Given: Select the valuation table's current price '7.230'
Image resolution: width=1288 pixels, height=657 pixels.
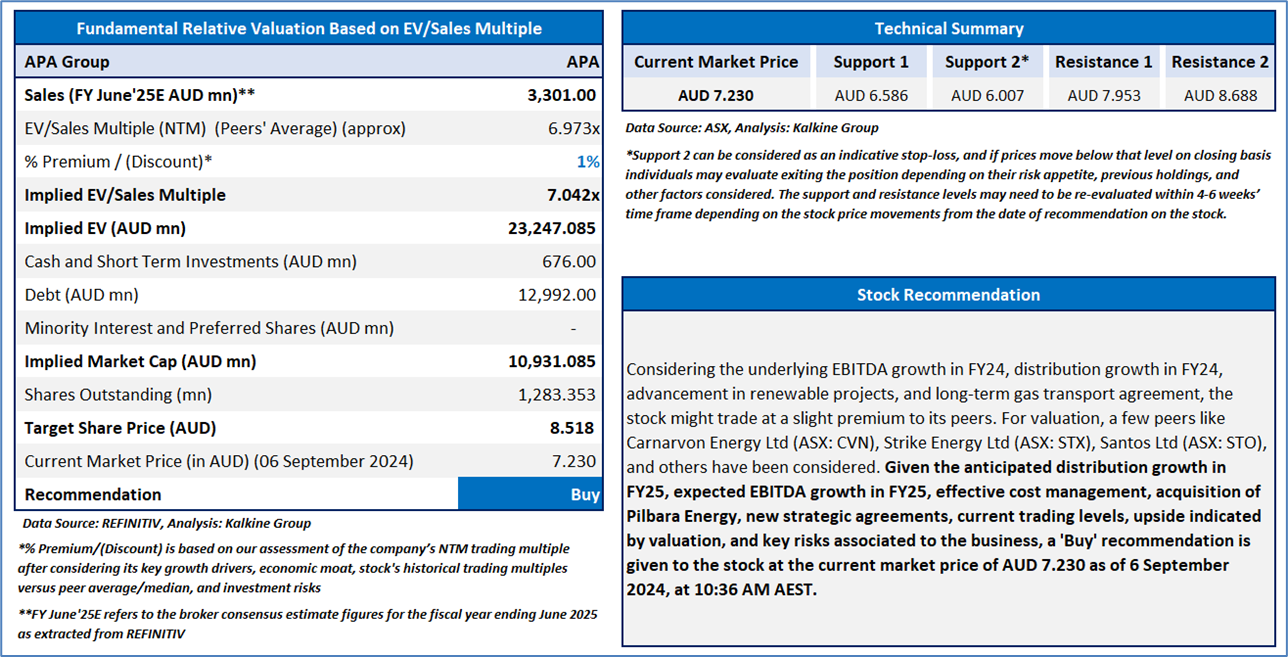Looking at the screenshot, I should tap(576, 461).
